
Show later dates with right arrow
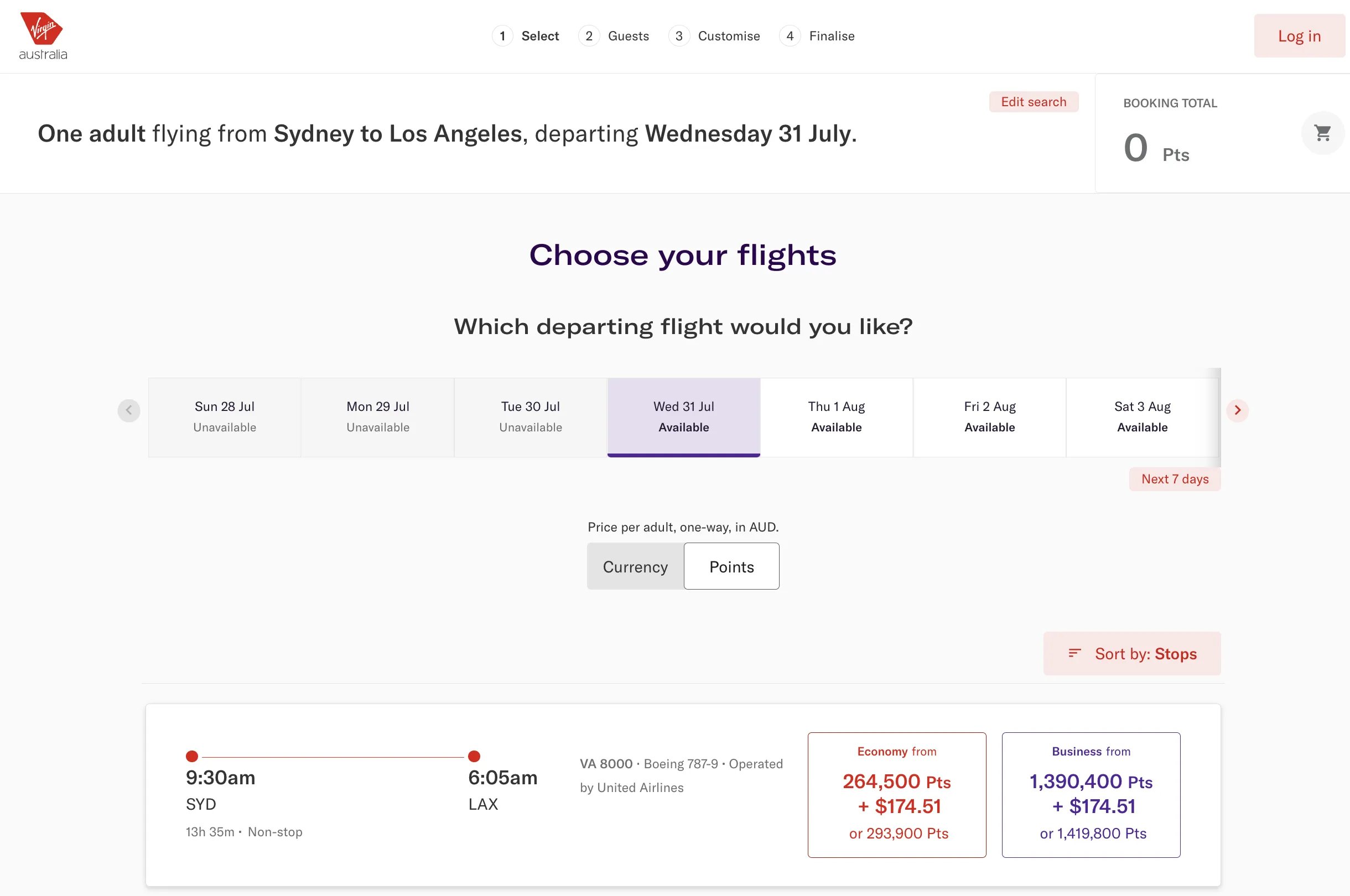1237,410
